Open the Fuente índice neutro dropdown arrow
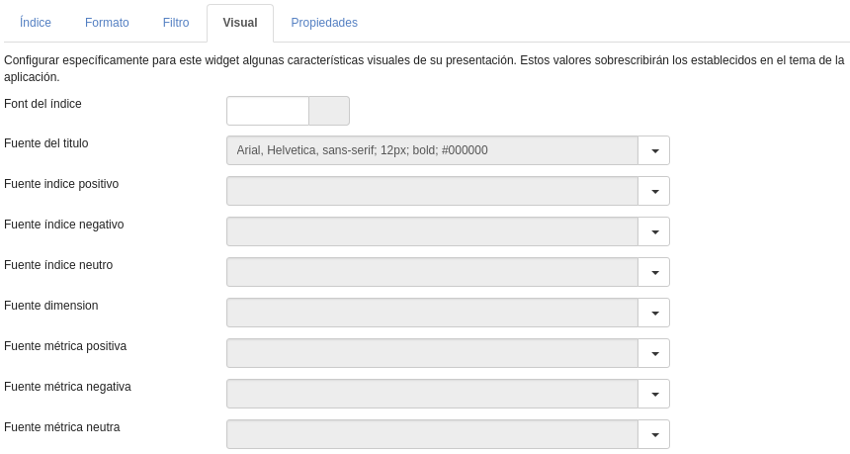Viewport: 850px width, 454px height. (655, 272)
